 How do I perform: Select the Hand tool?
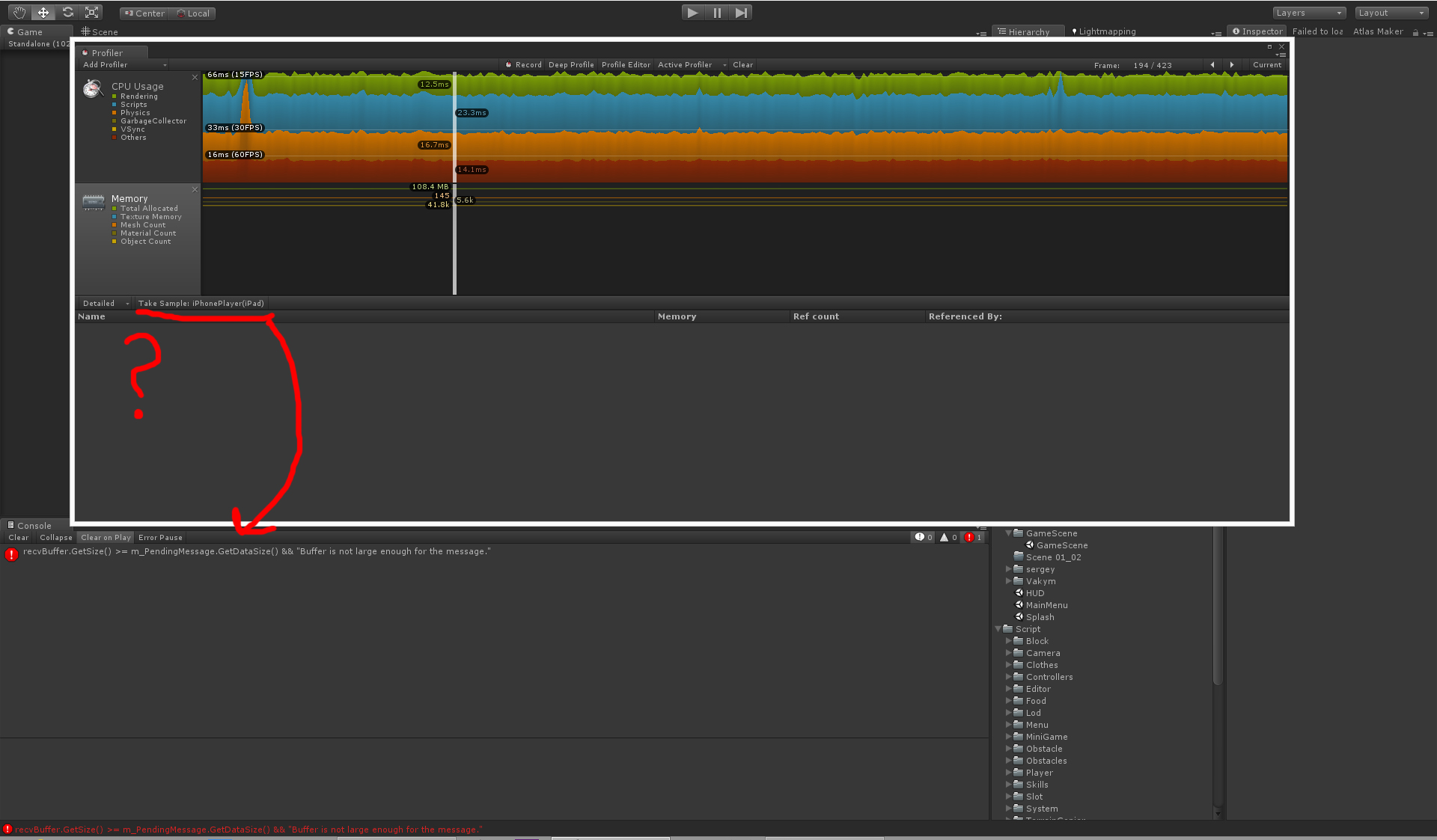19,13
